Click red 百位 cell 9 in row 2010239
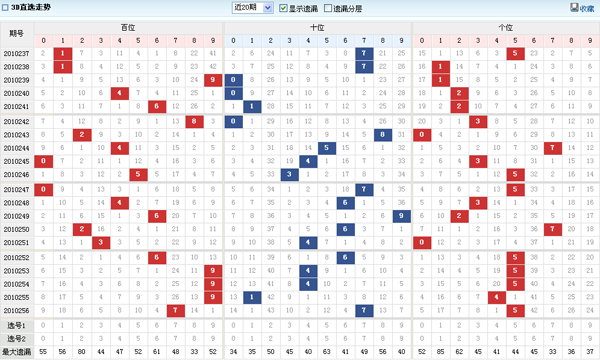This screenshot has height=360, width=600. click(x=213, y=80)
